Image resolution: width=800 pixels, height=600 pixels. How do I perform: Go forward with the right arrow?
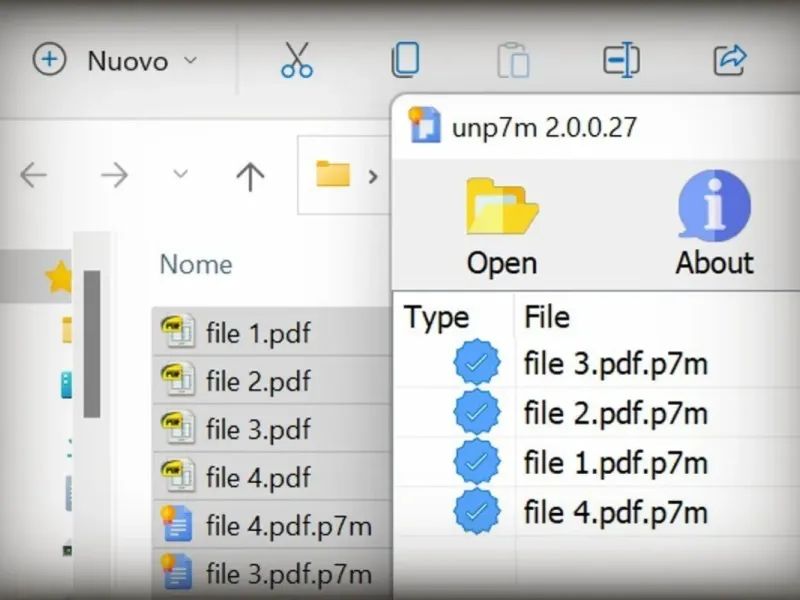(114, 175)
